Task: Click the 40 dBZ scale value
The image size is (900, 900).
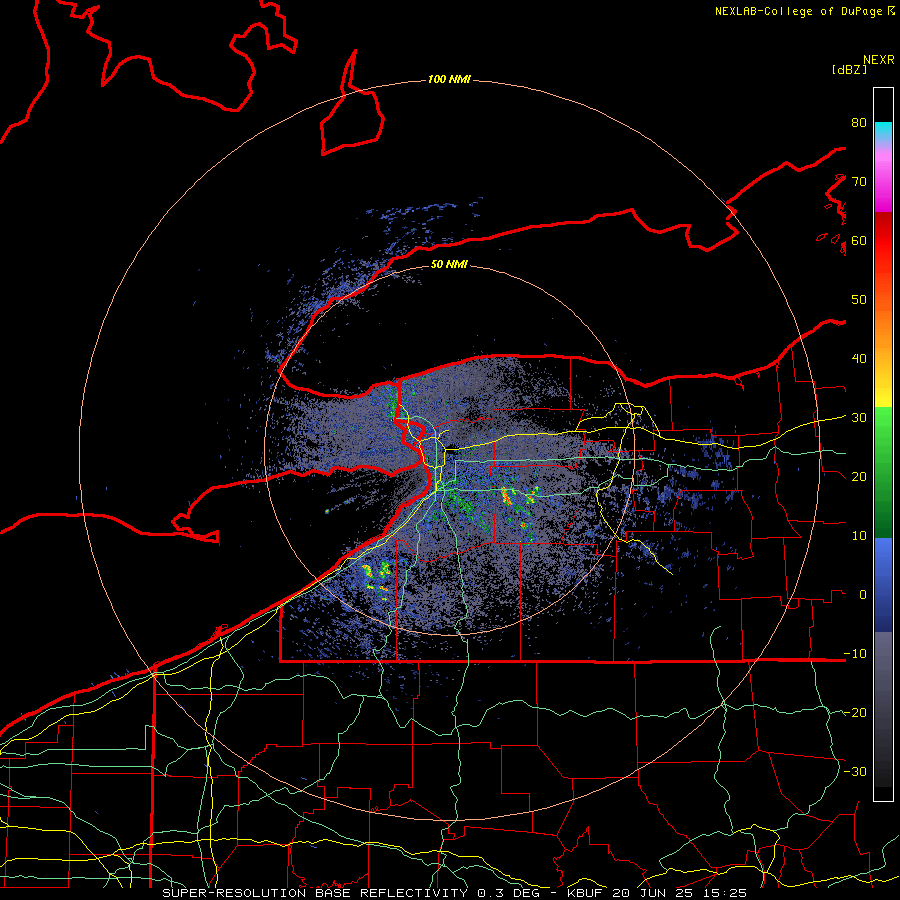Action: [x=859, y=359]
